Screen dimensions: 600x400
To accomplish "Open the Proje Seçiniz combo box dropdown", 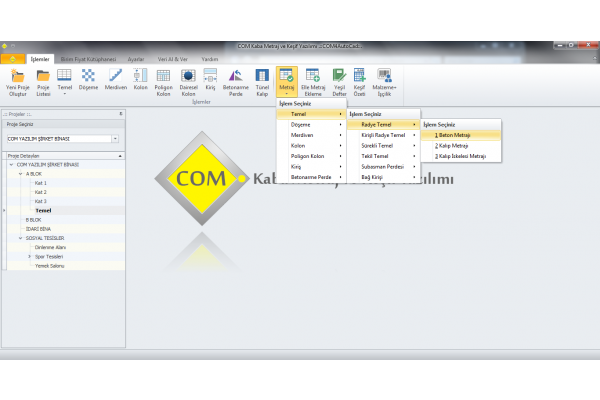I will [115, 139].
